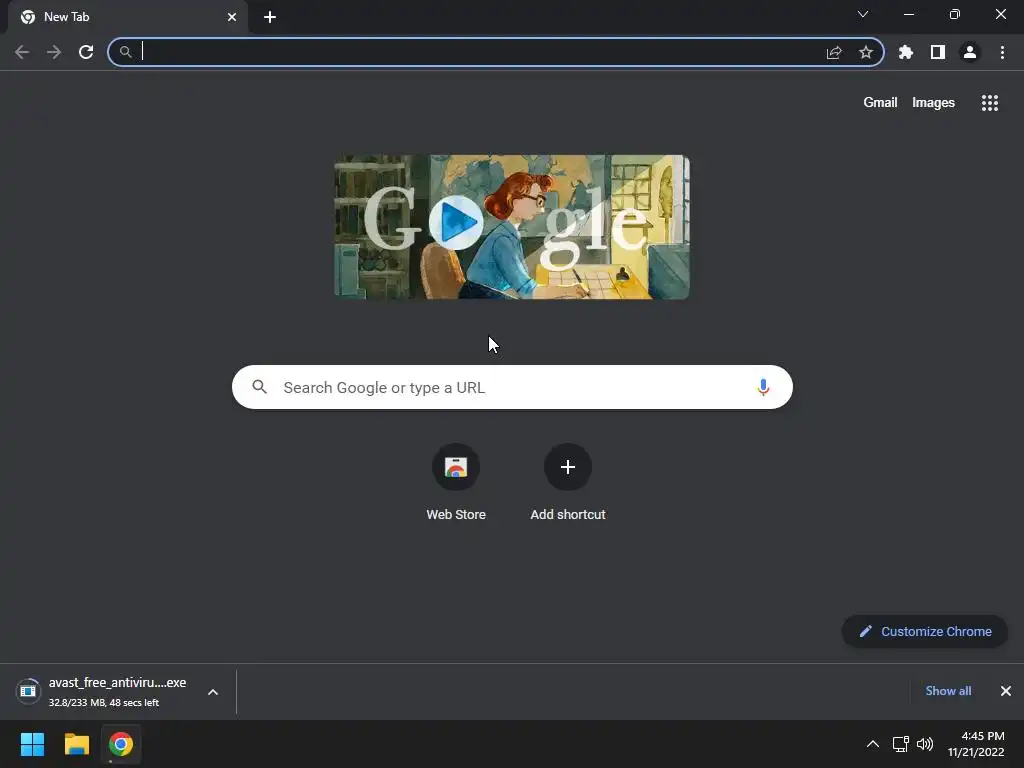Open the volume tray icon
This screenshot has width=1024, height=768.
925,744
